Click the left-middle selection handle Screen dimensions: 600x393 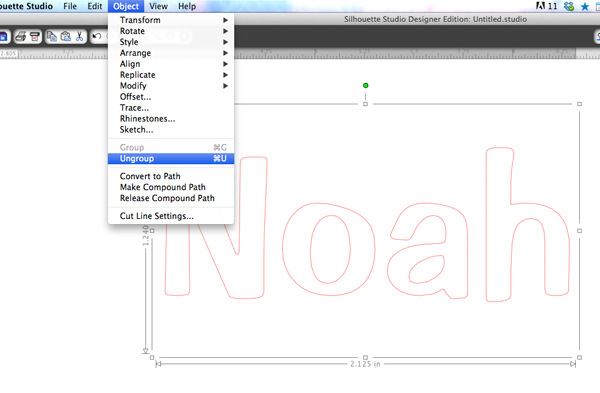tap(152, 231)
